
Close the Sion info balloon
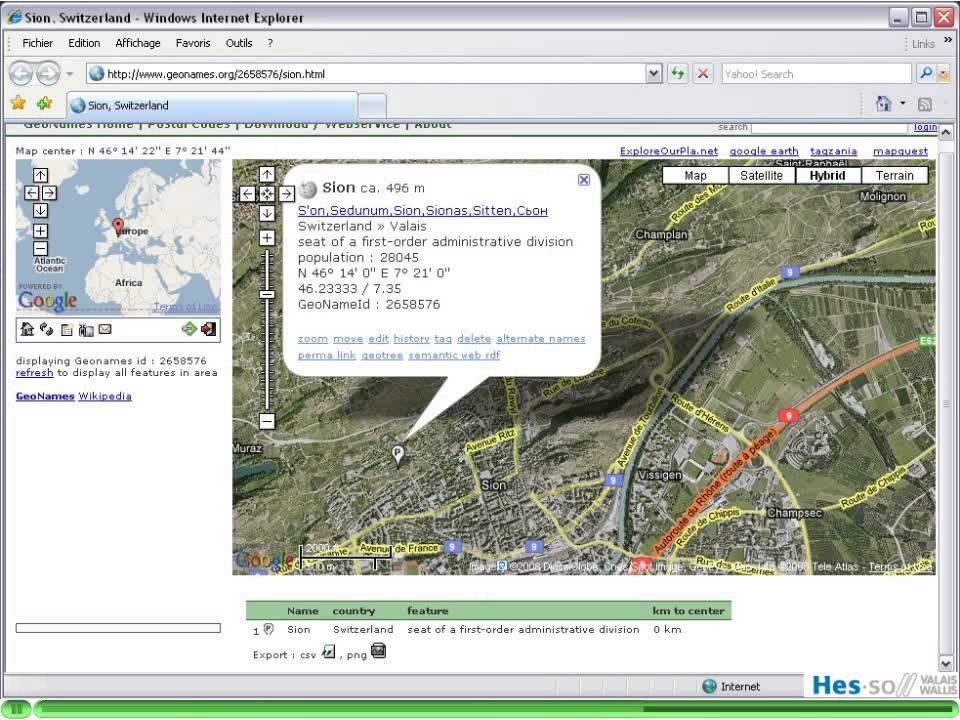tap(584, 179)
